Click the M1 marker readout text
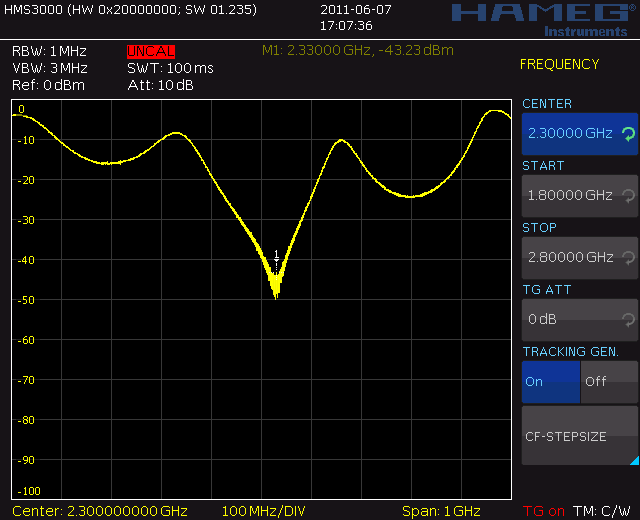 [357, 50]
